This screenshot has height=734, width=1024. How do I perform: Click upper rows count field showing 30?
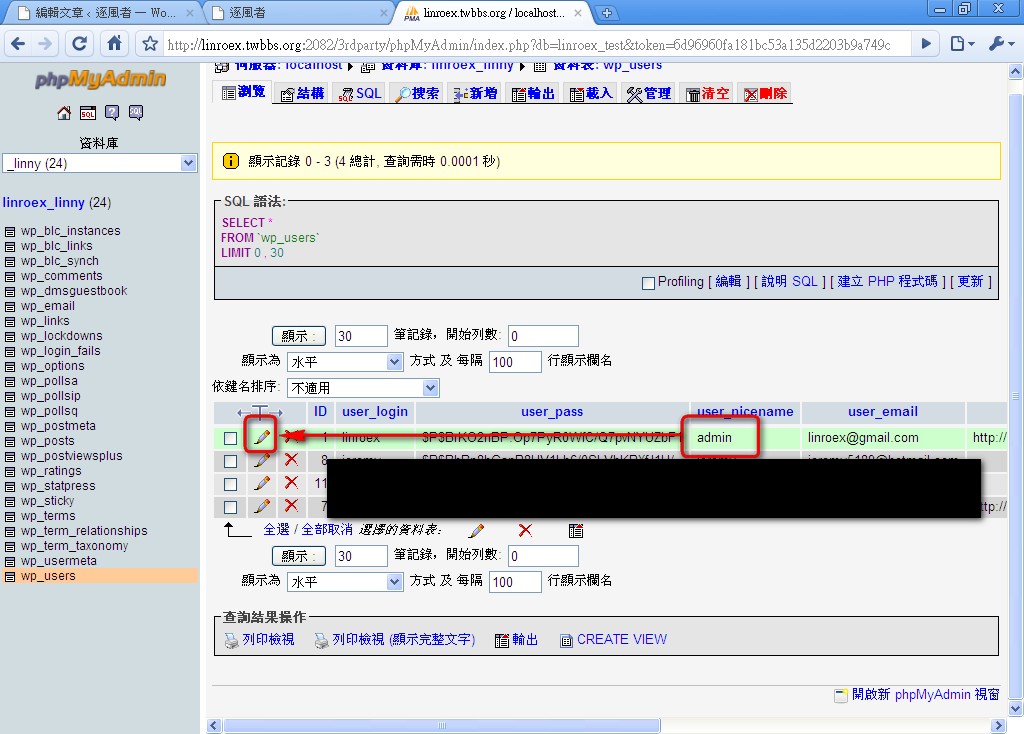coord(361,336)
